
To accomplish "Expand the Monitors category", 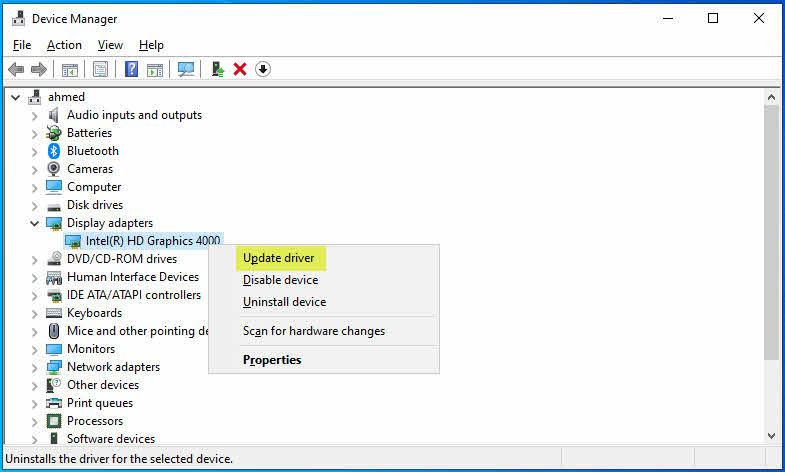I will [x=34, y=350].
